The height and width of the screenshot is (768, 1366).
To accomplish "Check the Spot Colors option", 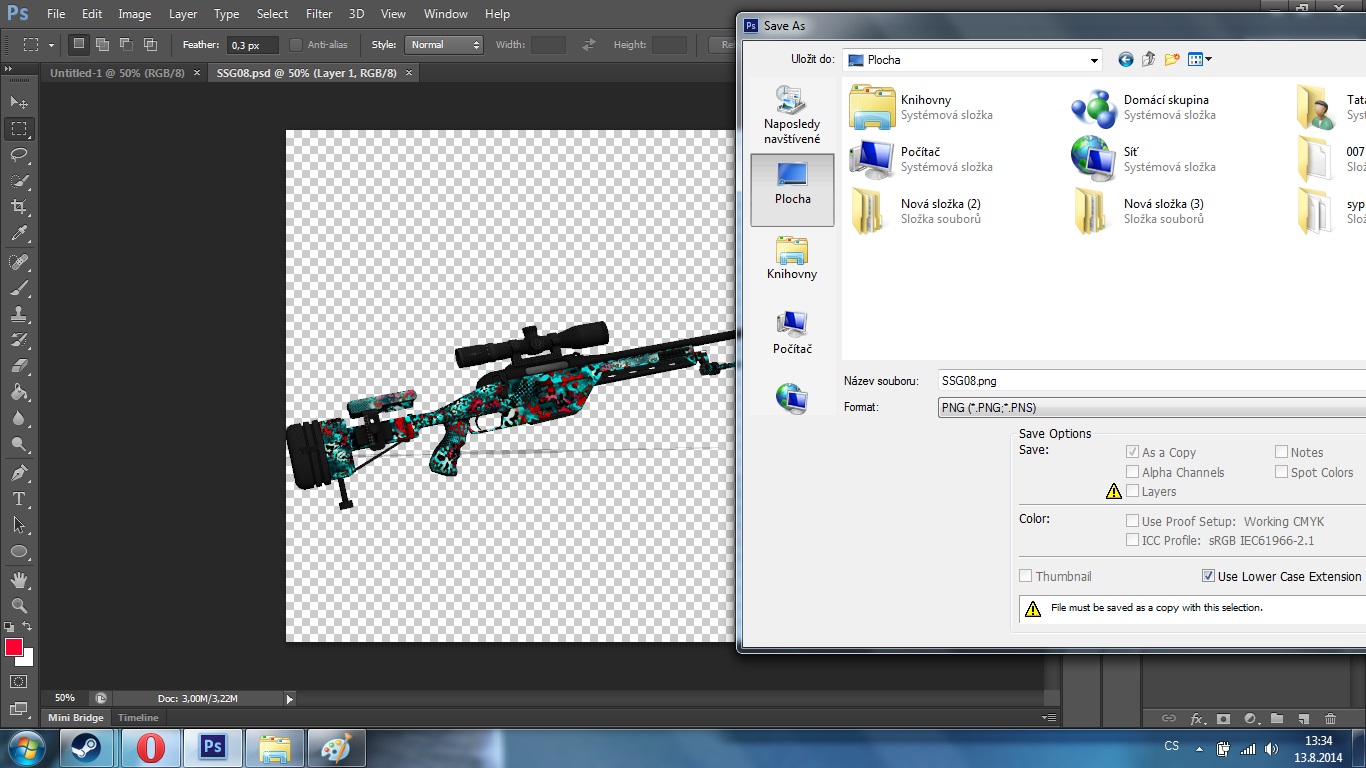I will point(1281,472).
